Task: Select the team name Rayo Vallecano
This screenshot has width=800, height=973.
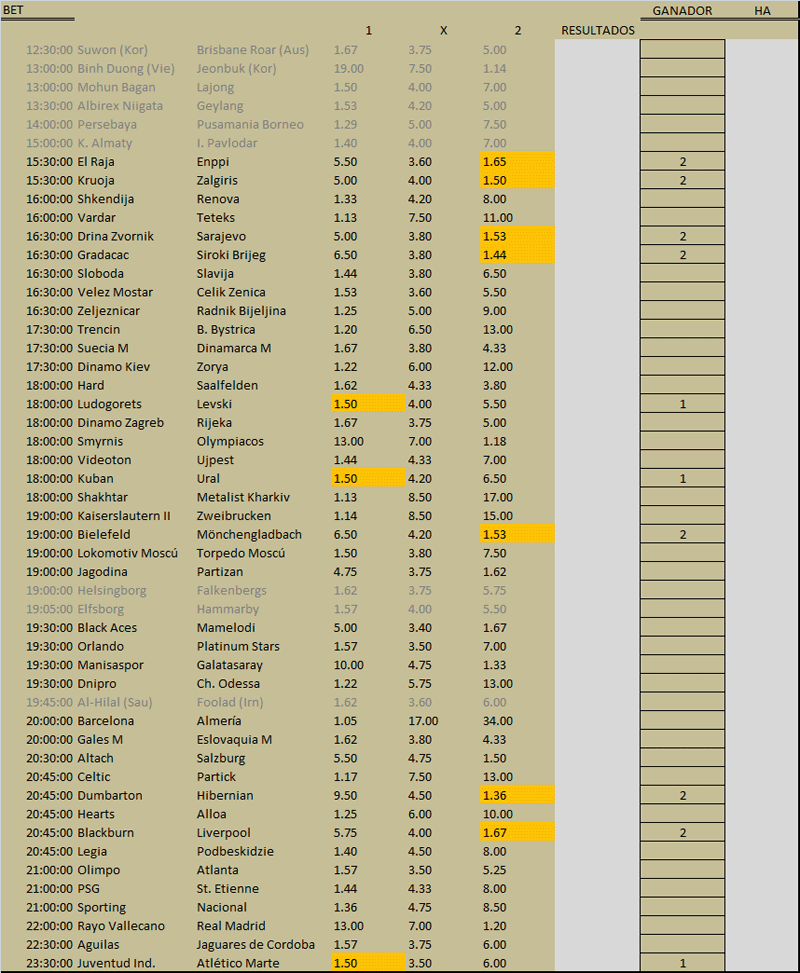Action: tap(121, 926)
